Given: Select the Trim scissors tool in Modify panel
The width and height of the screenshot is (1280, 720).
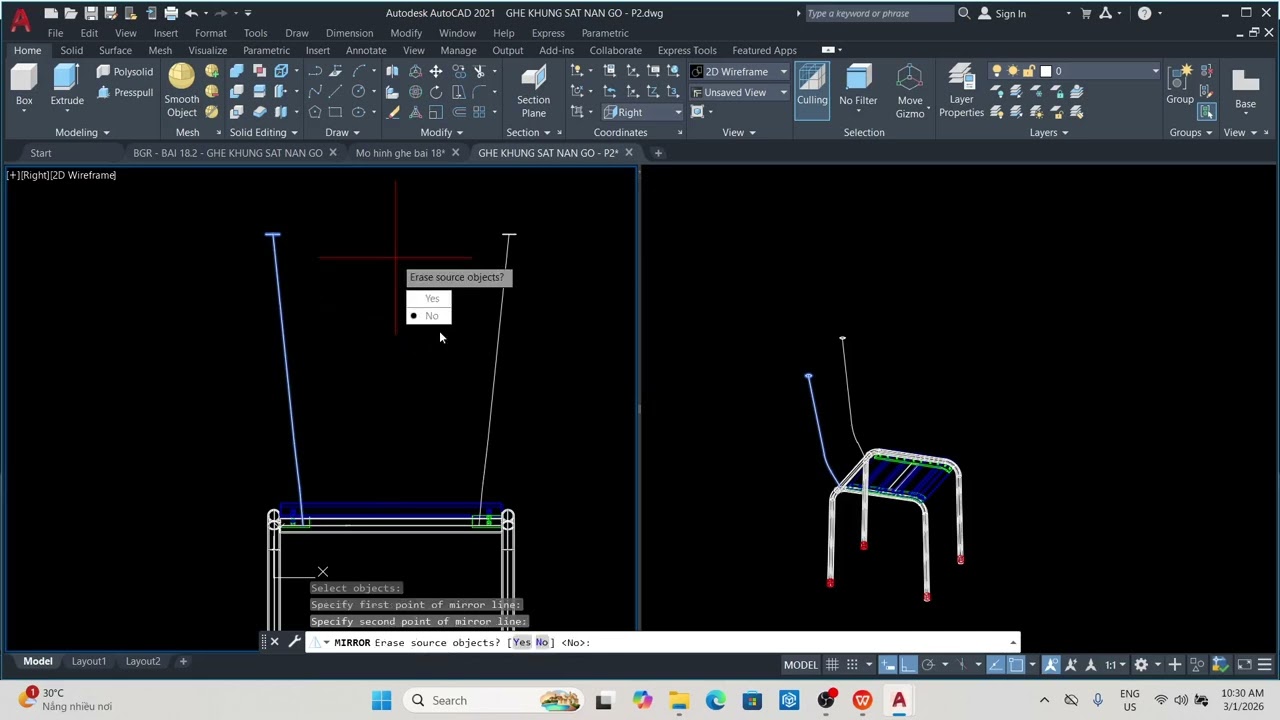Looking at the screenshot, I should click(479, 71).
